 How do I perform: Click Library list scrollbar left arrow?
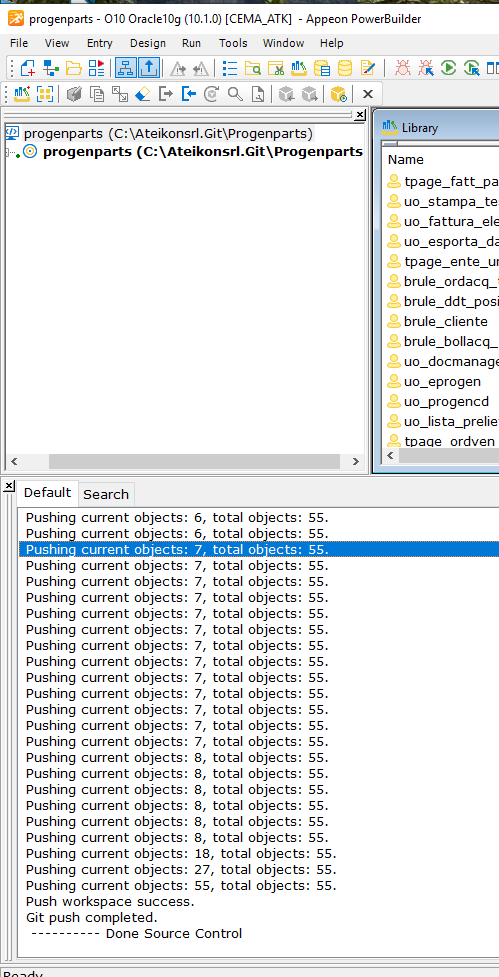tap(392, 456)
